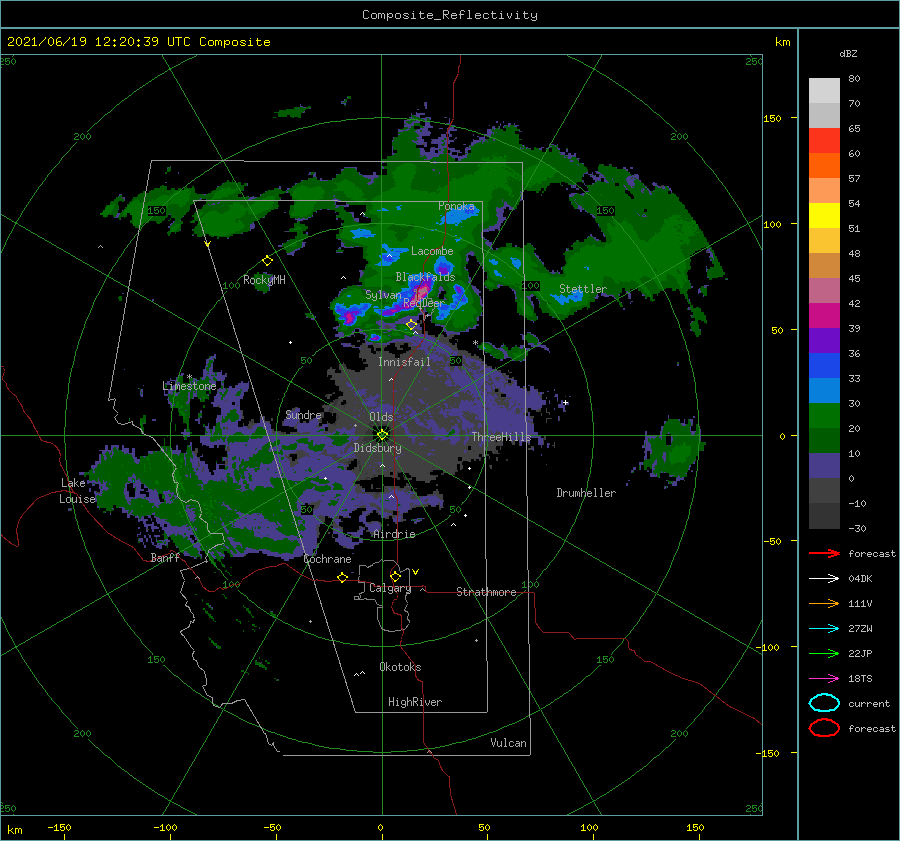Viewport: 900px width, 841px height.
Task: Click the Innisfail town label
Action: coord(404,362)
